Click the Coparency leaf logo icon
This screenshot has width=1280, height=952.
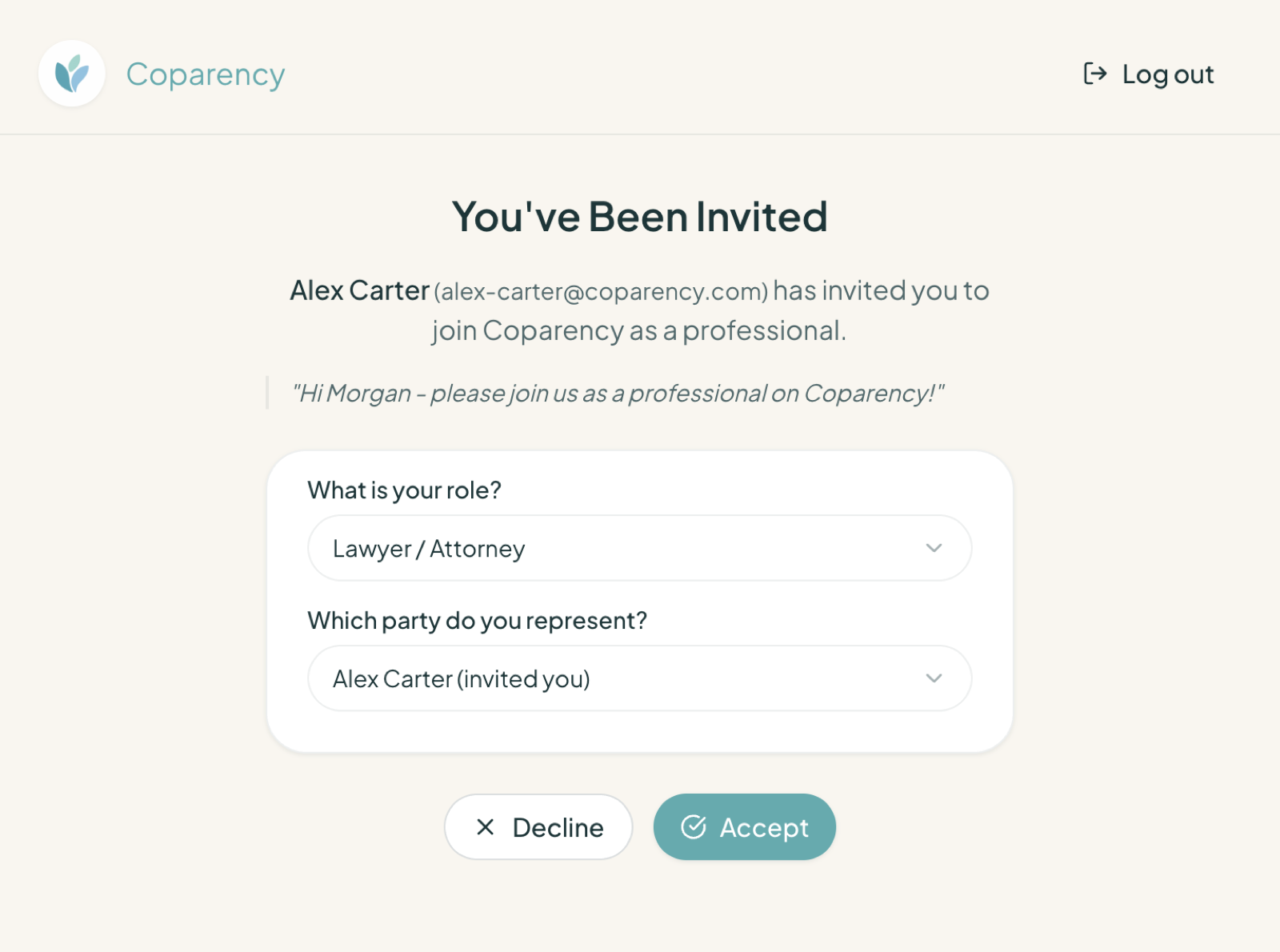[72, 73]
